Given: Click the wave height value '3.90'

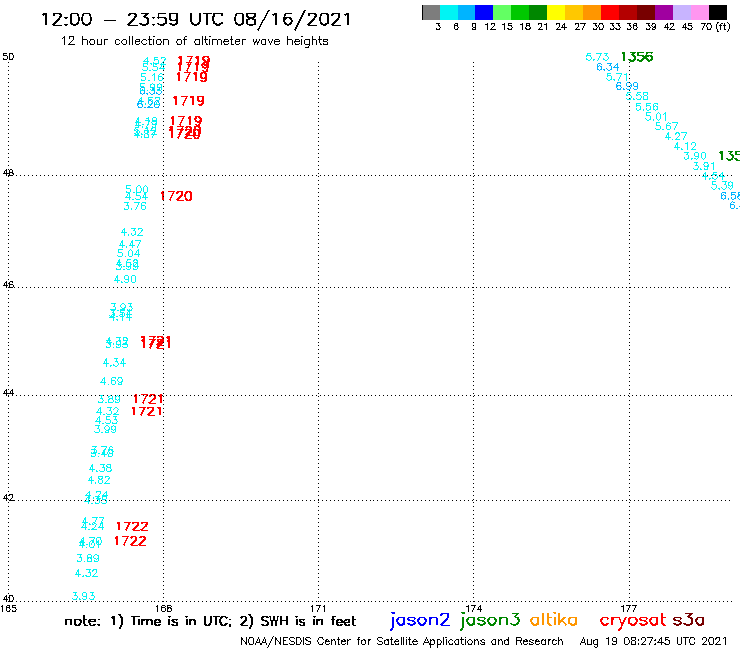Looking at the screenshot, I should (x=695, y=156).
